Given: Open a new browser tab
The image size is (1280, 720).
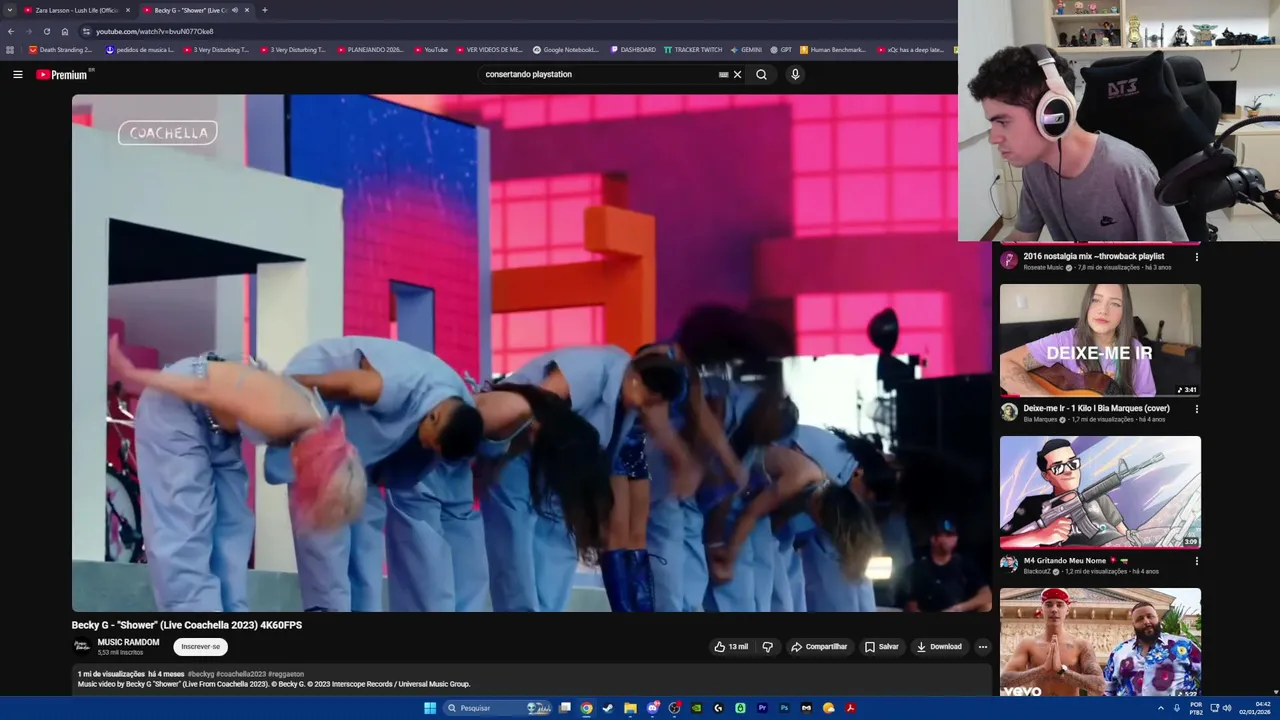Looking at the screenshot, I should coord(265,10).
